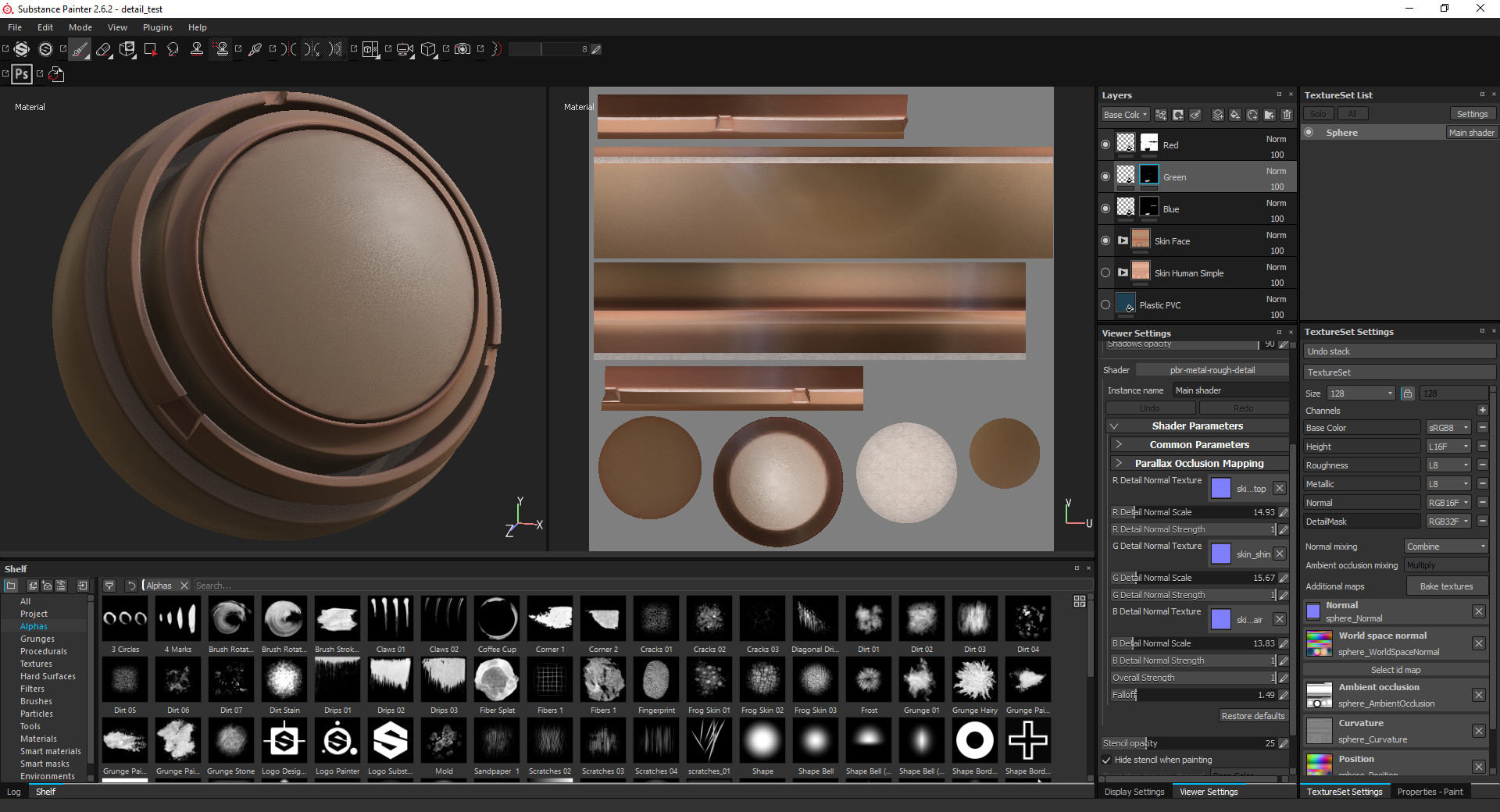Viewport: 1500px width, 812px height.
Task: Create a new folder in Layers
Action: (x=1270, y=115)
